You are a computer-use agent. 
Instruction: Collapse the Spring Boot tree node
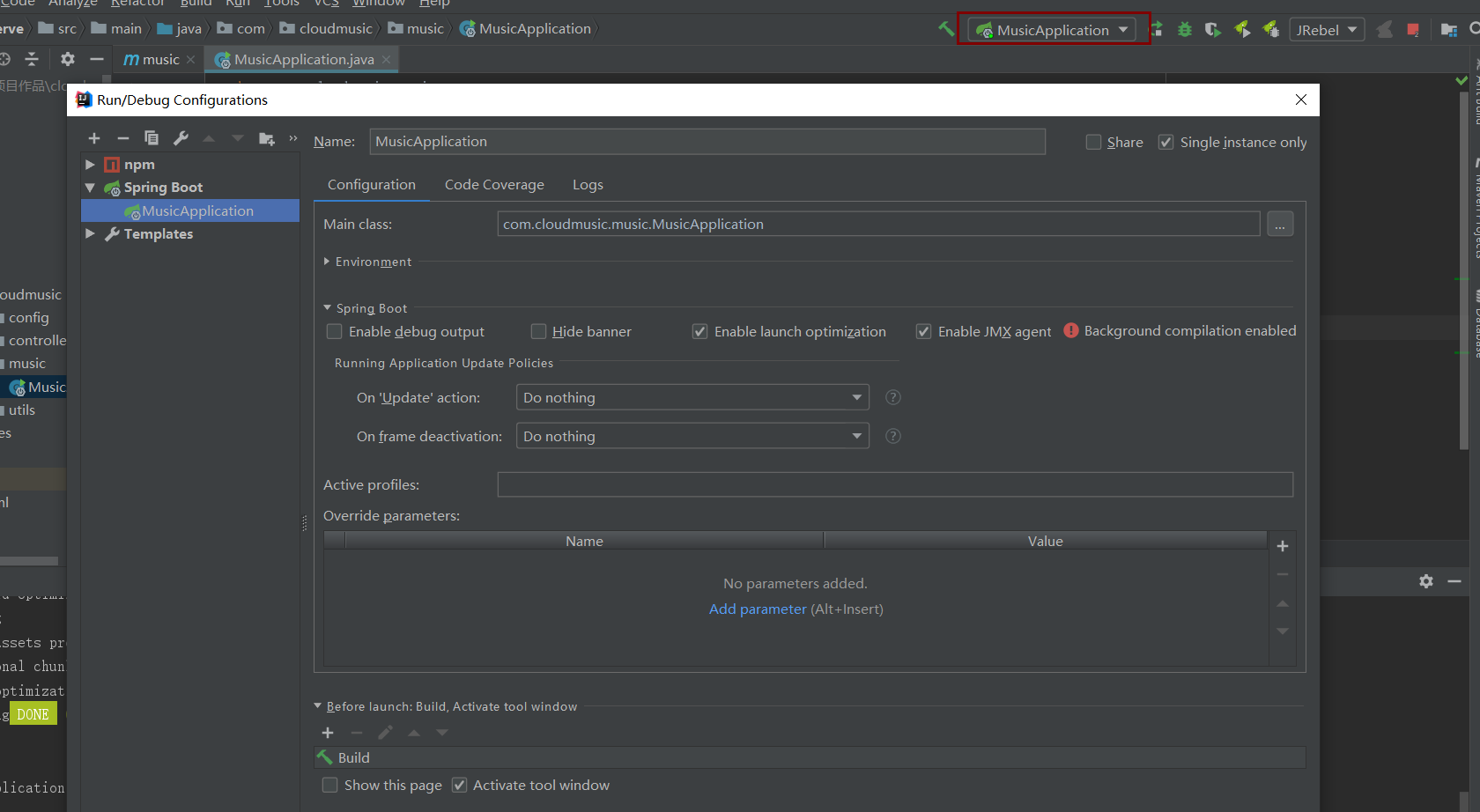click(x=90, y=188)
